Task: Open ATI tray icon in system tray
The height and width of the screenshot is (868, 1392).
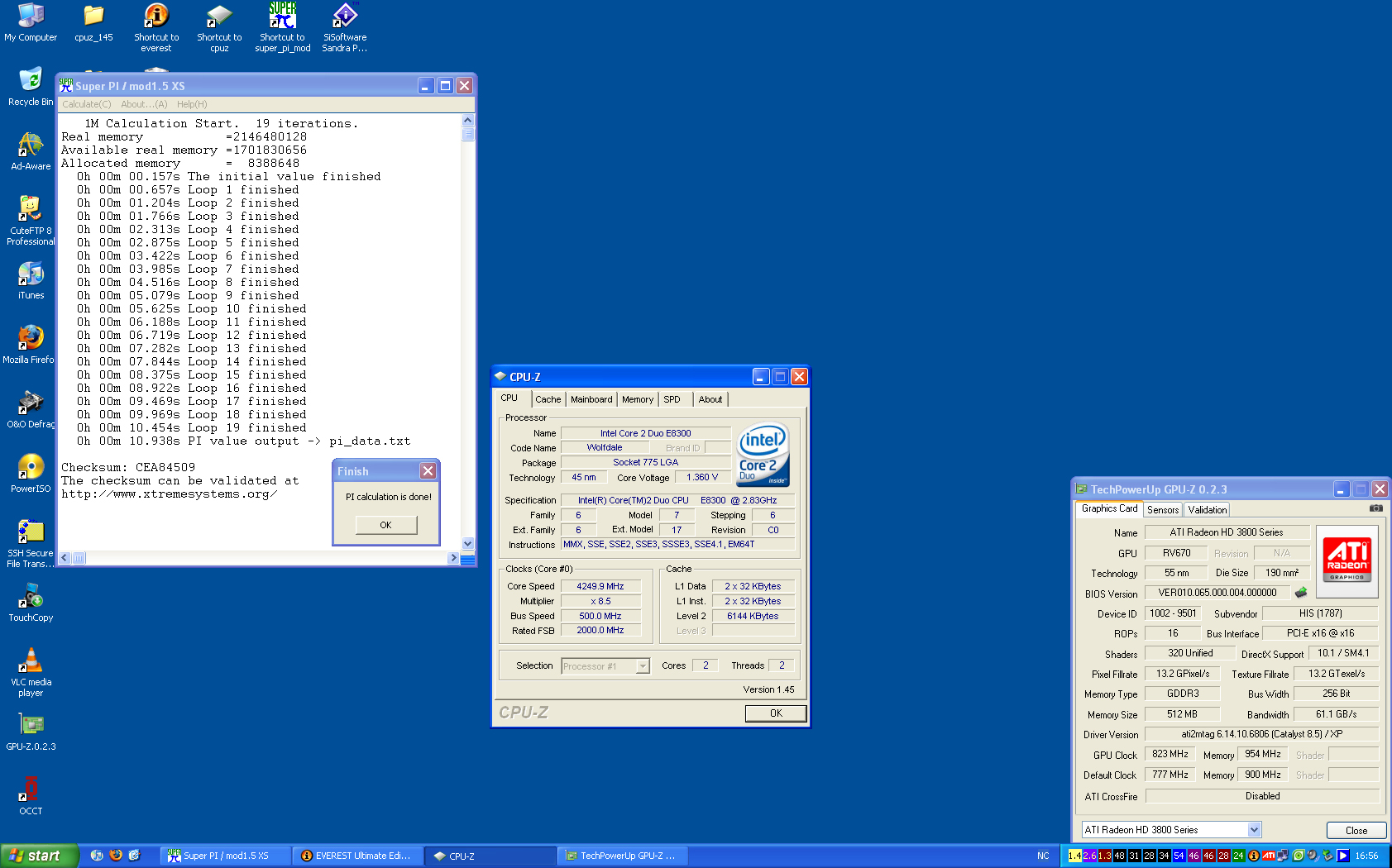Action: 1268,856
